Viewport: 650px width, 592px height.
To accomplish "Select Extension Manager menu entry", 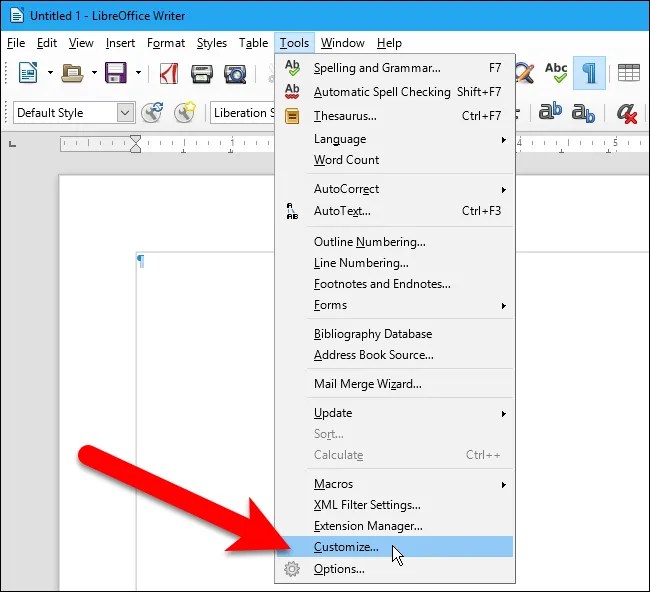I will [395, 526].
